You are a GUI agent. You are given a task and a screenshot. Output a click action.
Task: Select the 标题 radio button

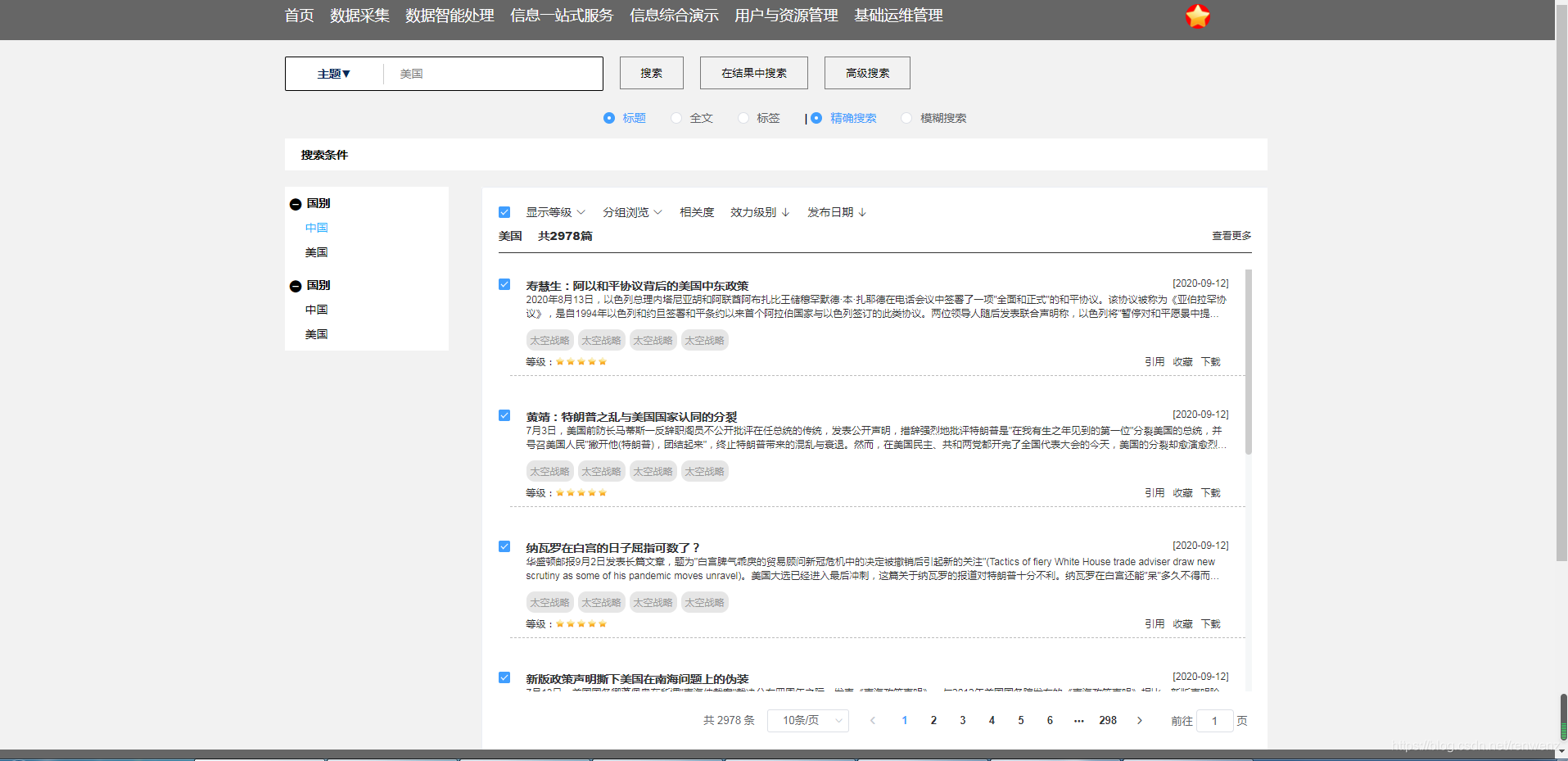(x=609, y=118)
